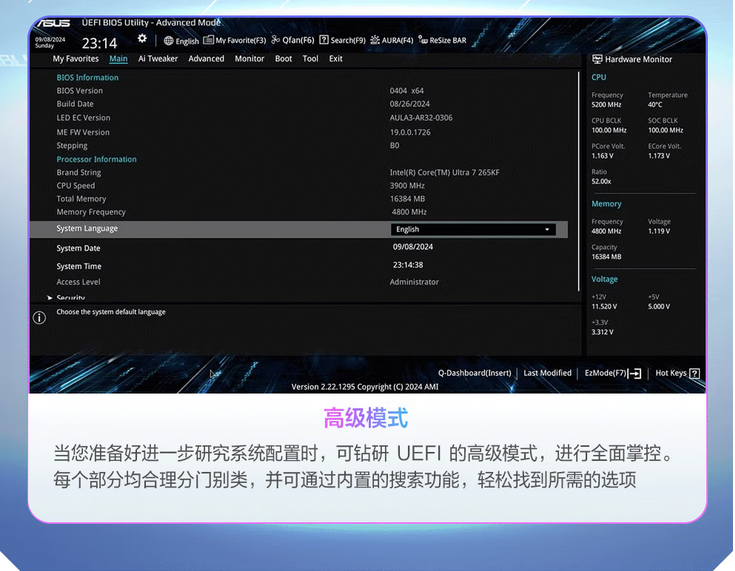Open the Ai Tweaker tab
This screenshot has width=735, height=571.
click(158, 59)
